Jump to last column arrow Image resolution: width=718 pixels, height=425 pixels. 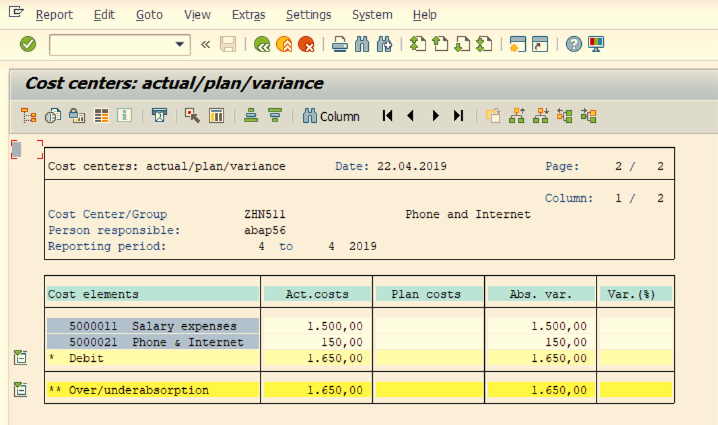click(458, 116)
